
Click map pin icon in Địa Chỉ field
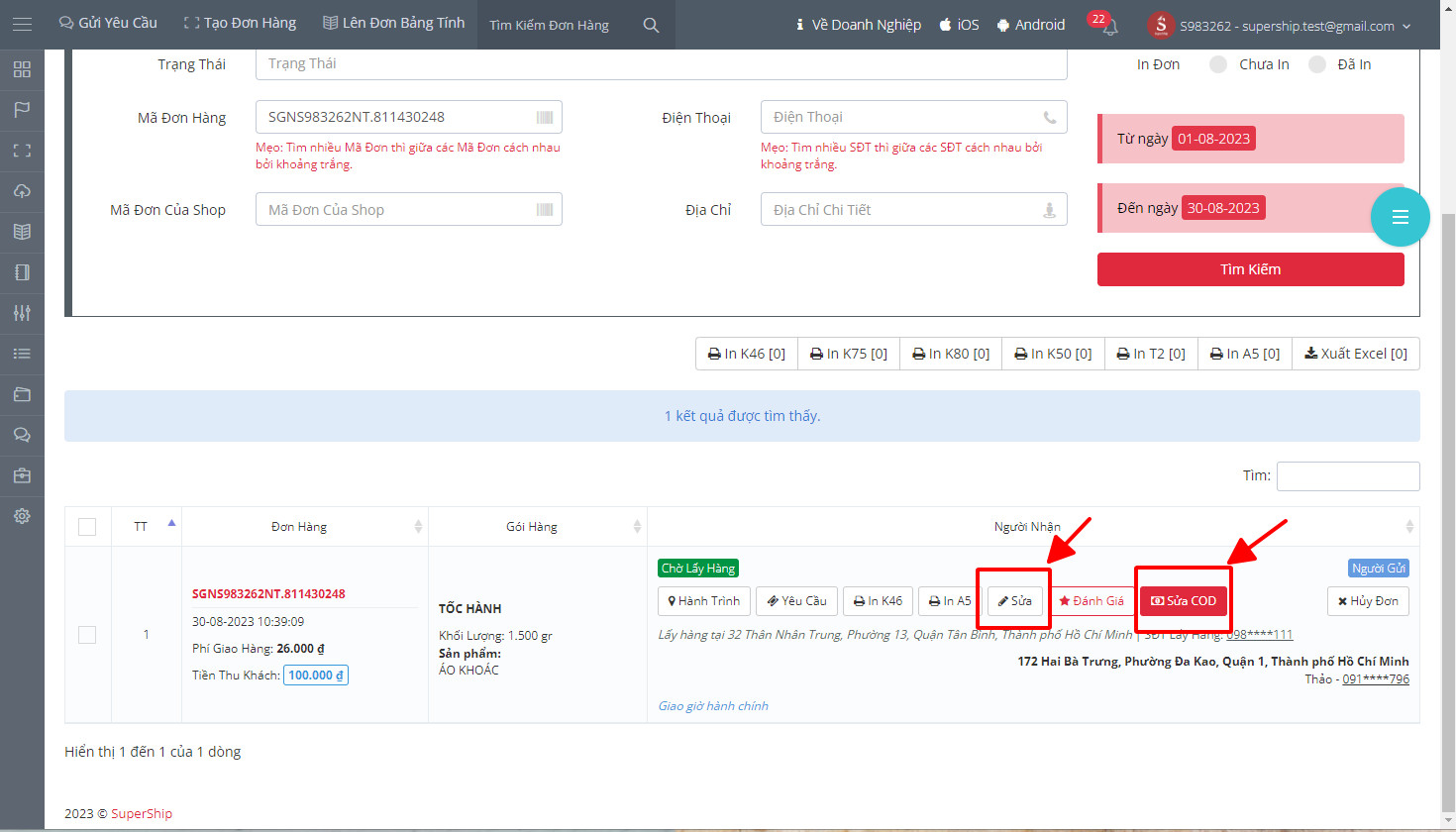(1050, 210)
